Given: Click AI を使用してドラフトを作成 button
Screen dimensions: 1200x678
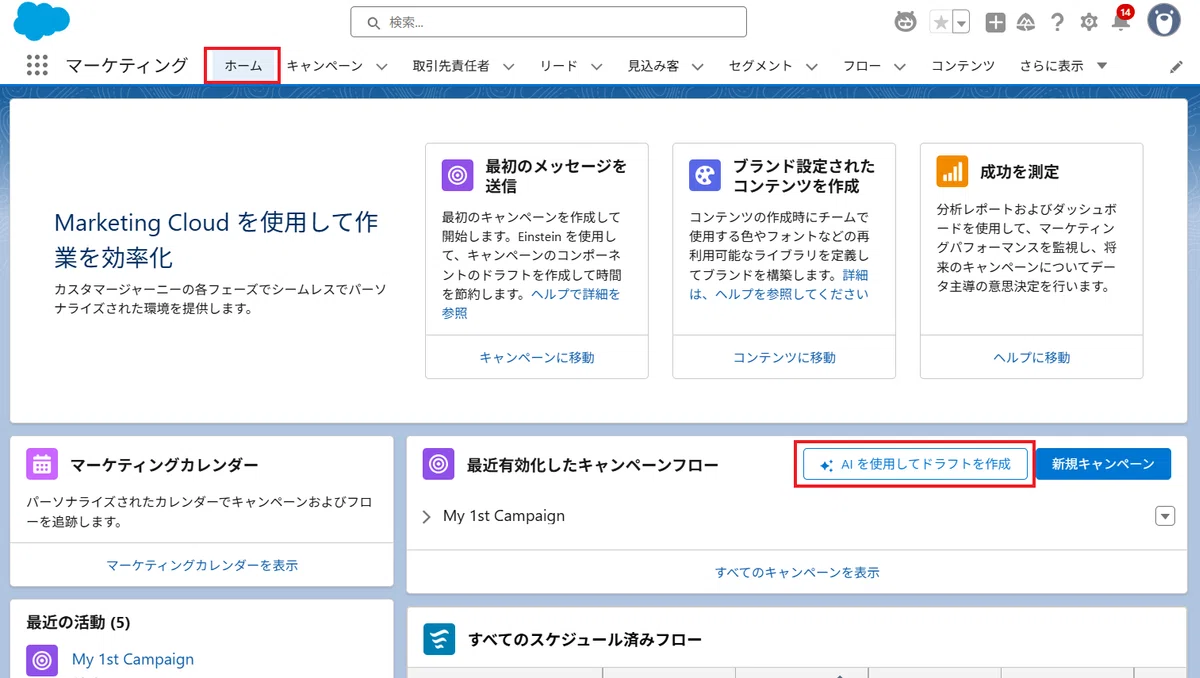Looking at the screenshot, I should coord(915,465).
